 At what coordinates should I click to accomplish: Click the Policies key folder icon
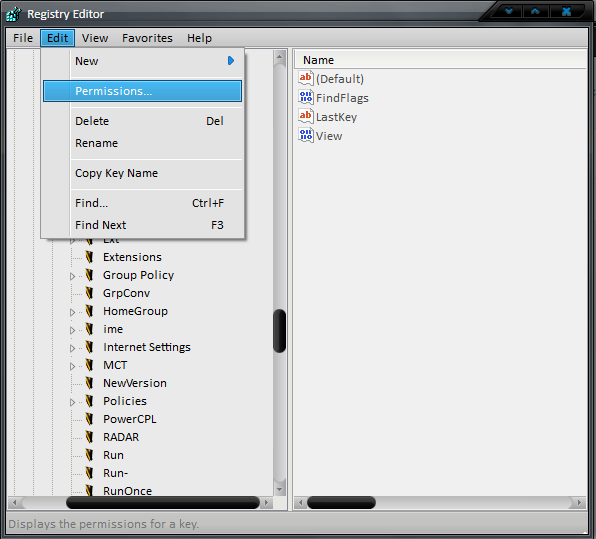point(90,401)
